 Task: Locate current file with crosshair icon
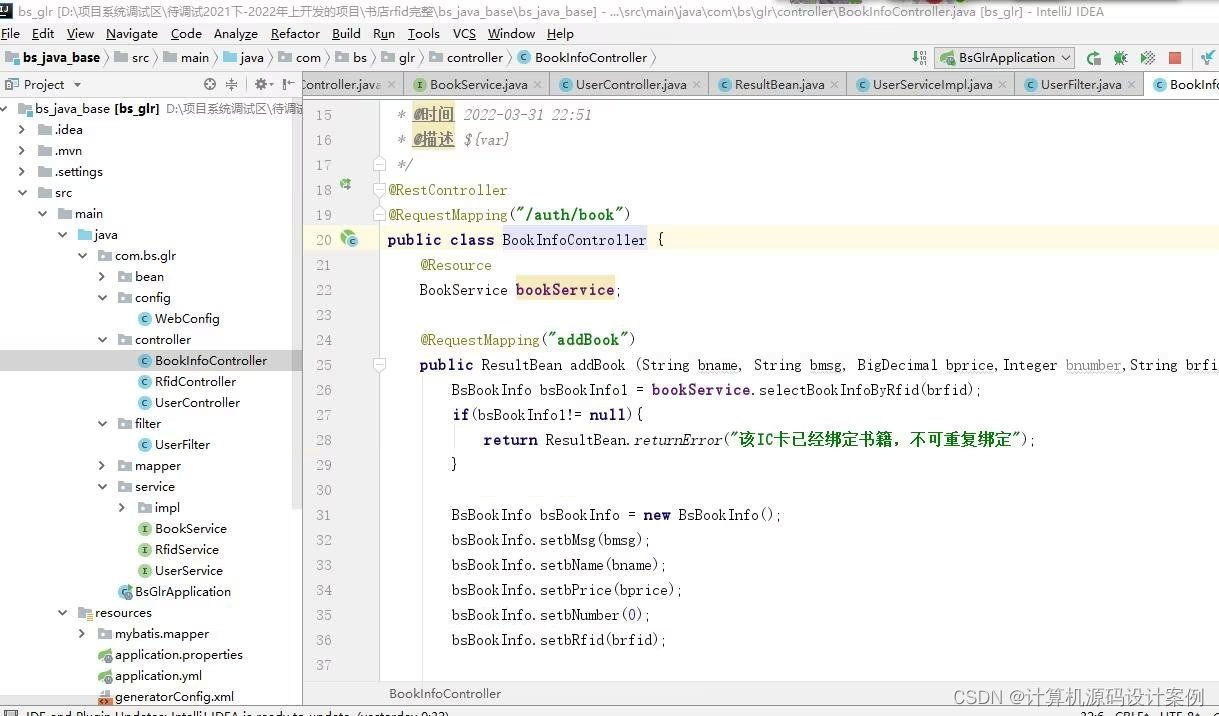209,85
